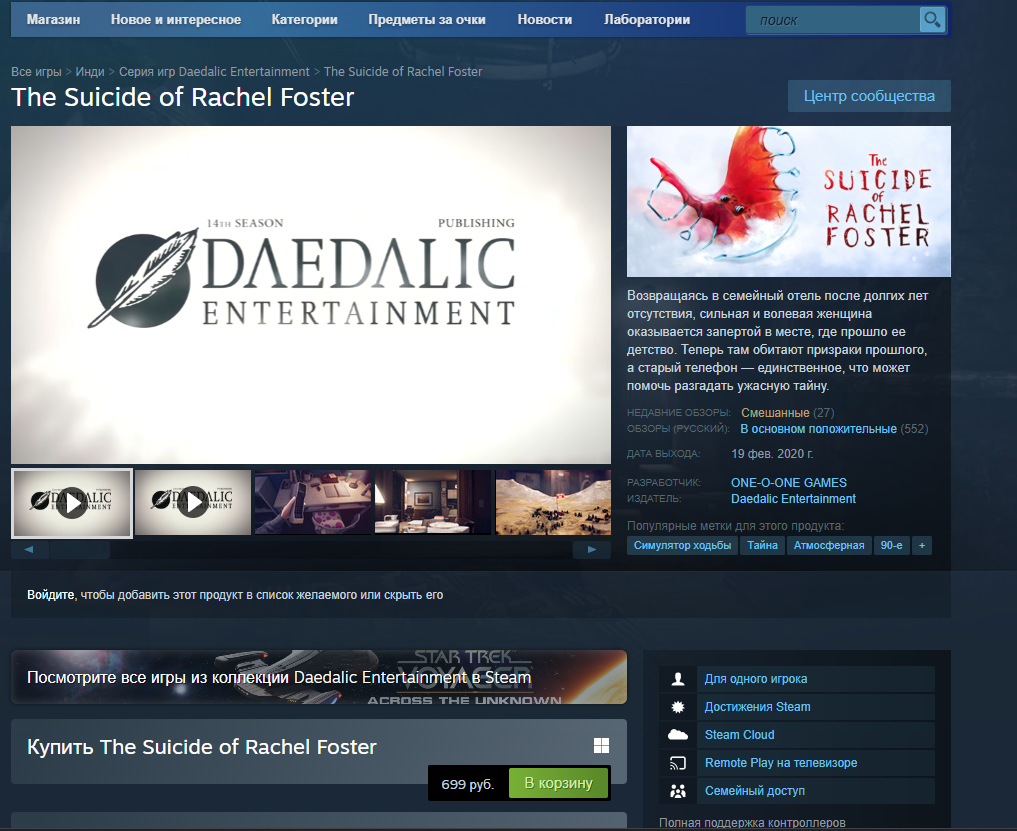Click the Windows platform icon
Image resolution: width=1017 pixels, height=831 pixels.
[x=601, y=745]
